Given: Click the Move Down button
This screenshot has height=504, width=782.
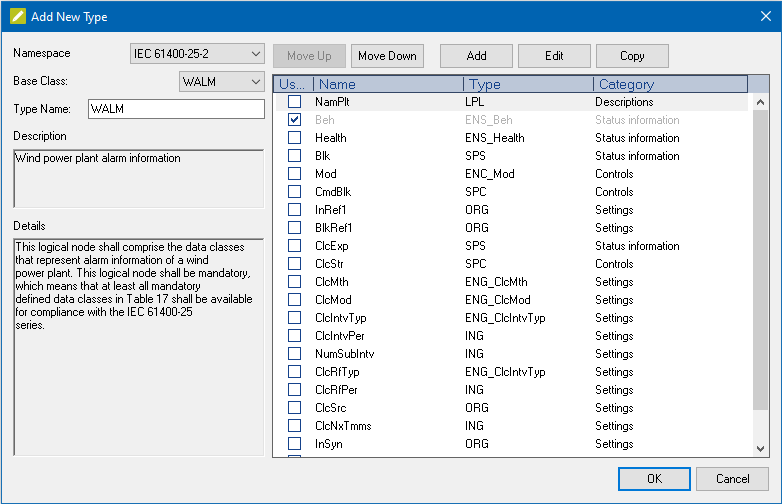Looking at the screenshot, I should 388,56.
